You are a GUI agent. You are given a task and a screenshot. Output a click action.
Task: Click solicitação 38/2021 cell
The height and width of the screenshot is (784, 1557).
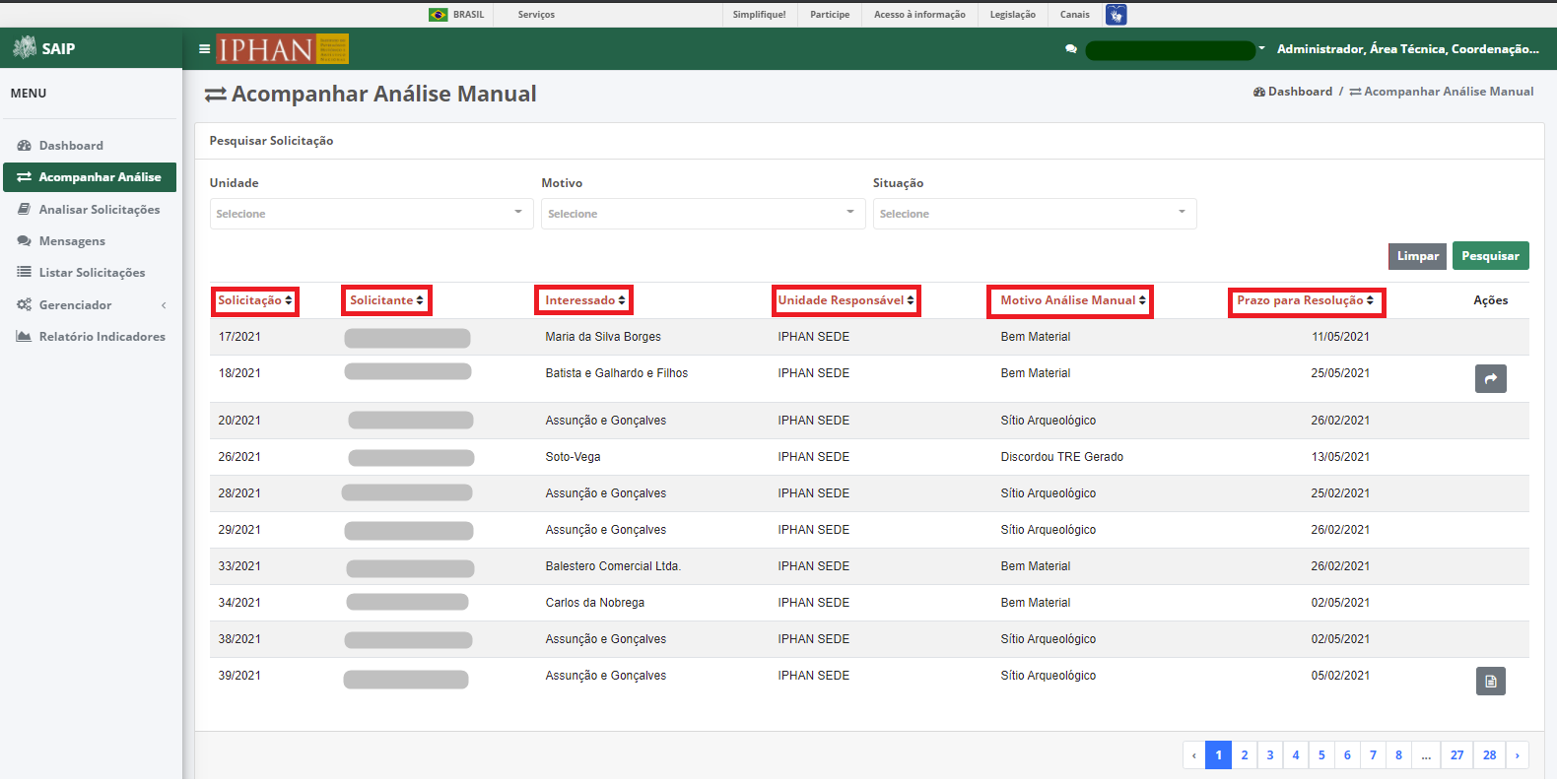pos(239,639)
